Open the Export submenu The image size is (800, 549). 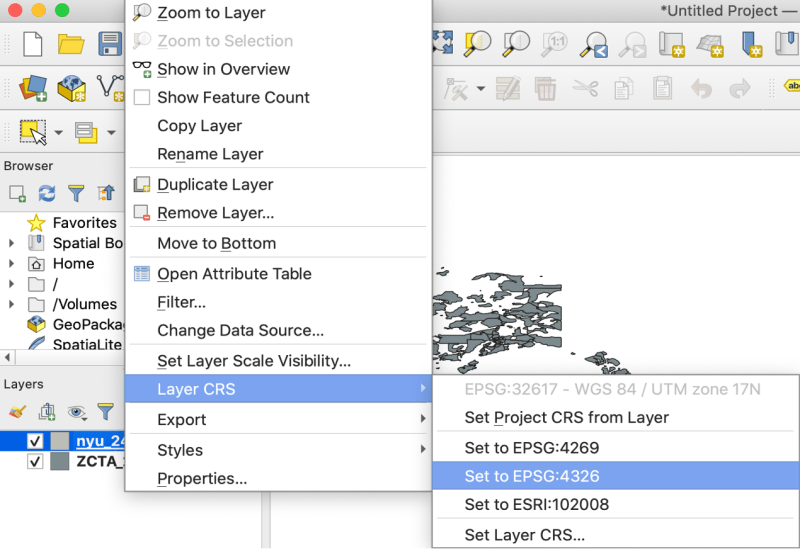coord(279,419)
